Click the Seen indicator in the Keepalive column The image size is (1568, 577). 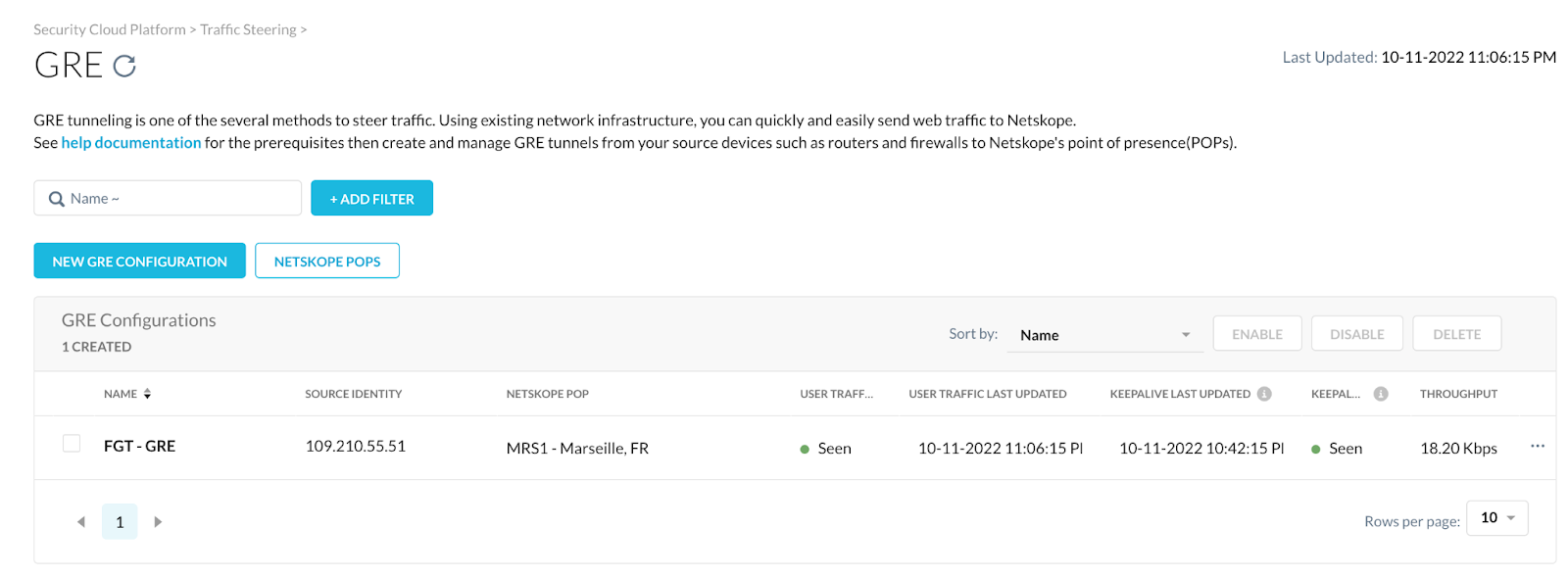click(x=1314, y=448)
